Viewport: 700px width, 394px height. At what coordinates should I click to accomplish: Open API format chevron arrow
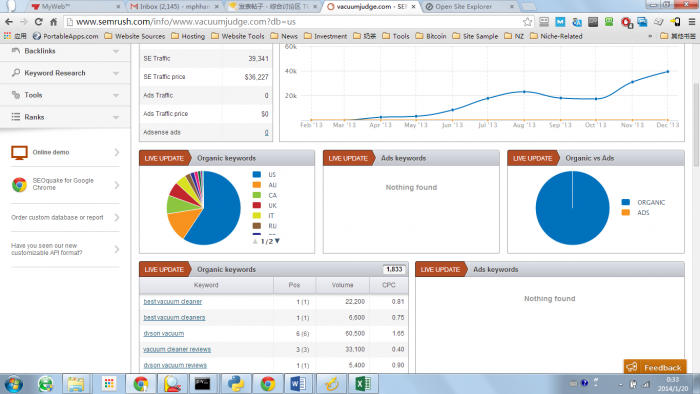coord(117,249)
